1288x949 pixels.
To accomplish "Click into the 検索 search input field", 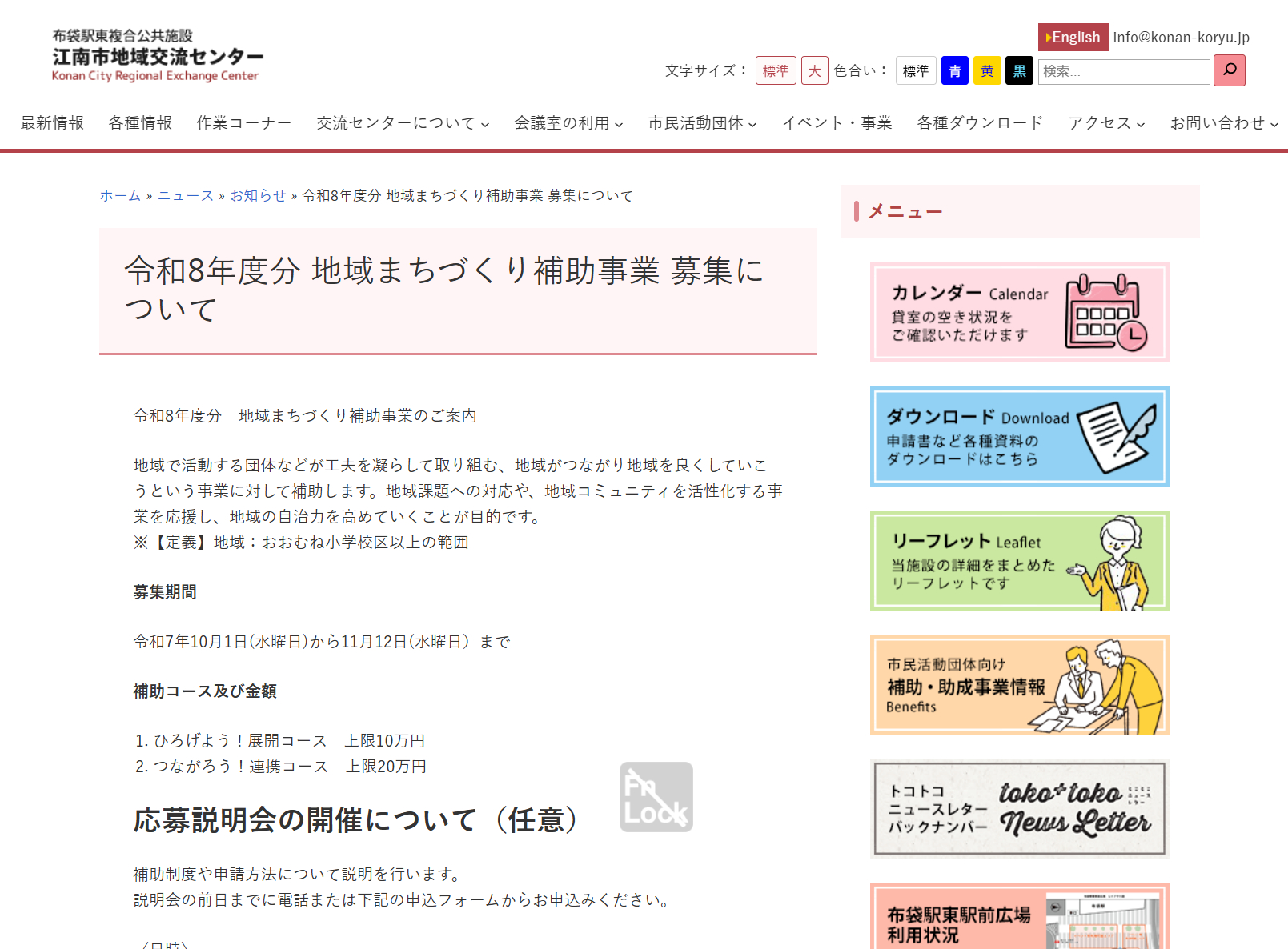I will click(x=1123, y=71).
